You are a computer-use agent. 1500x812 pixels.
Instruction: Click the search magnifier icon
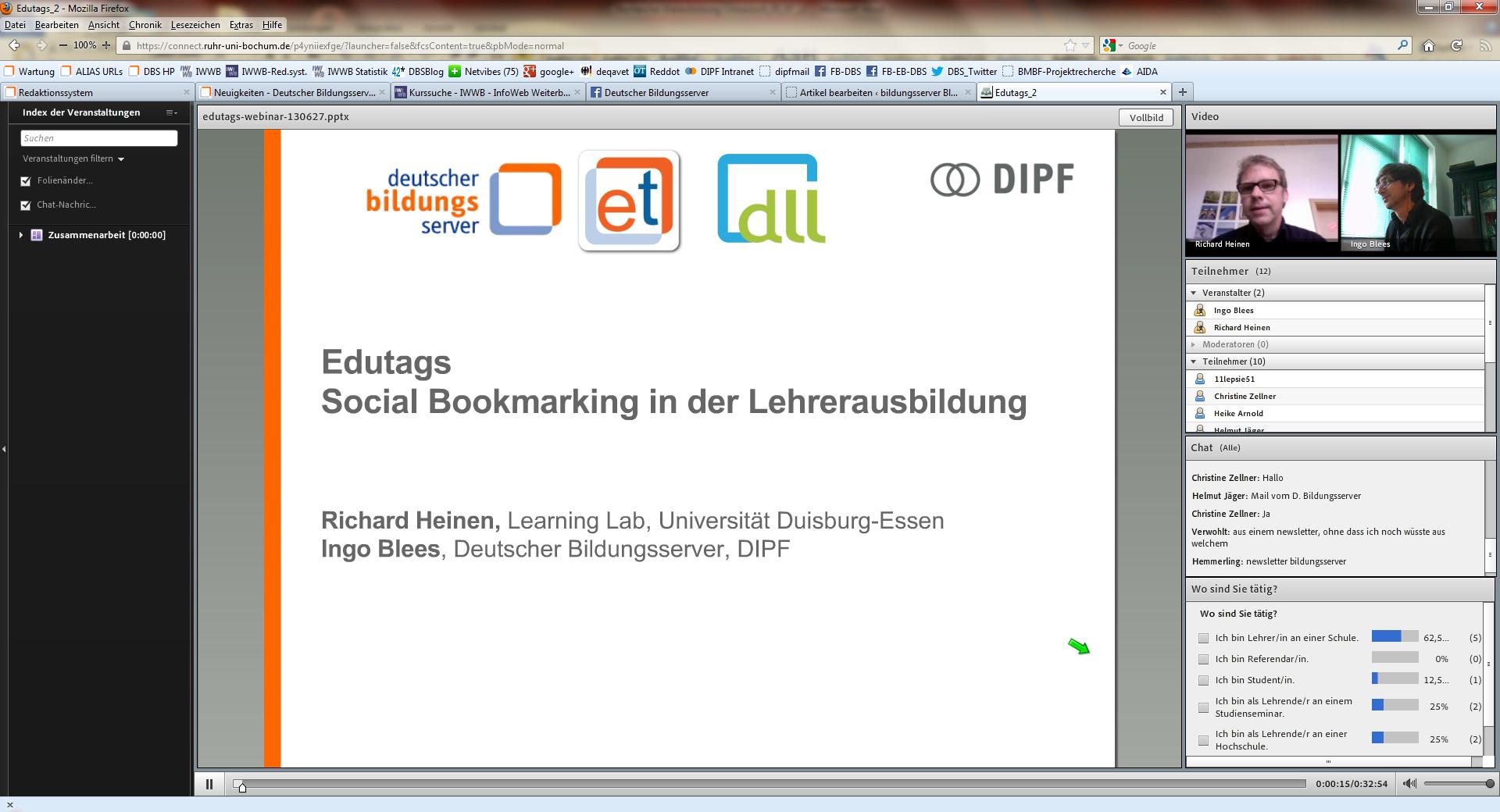(x=1402, y=45)
